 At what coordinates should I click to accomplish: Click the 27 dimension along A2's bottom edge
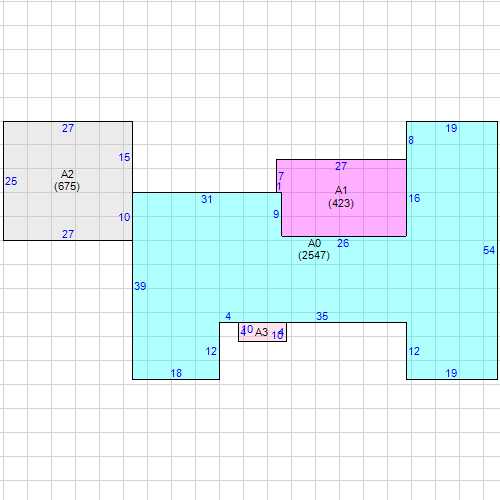pyautogui.click(x=68, y=234)
